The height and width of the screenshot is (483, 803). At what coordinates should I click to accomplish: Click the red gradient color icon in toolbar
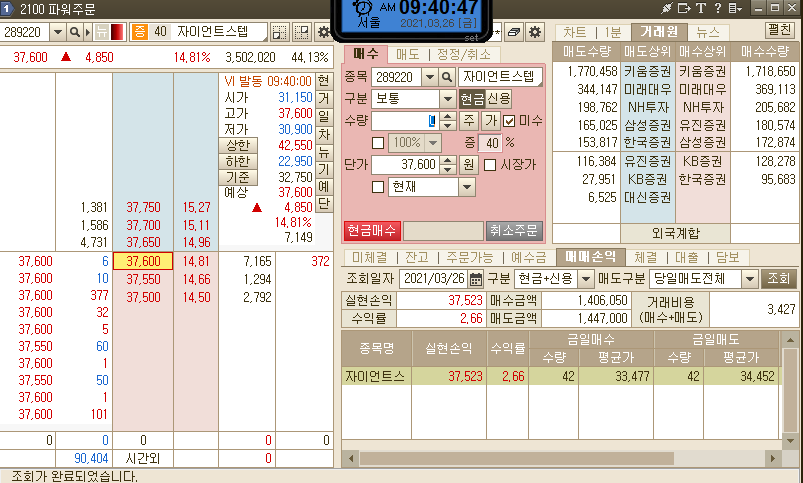117,32
